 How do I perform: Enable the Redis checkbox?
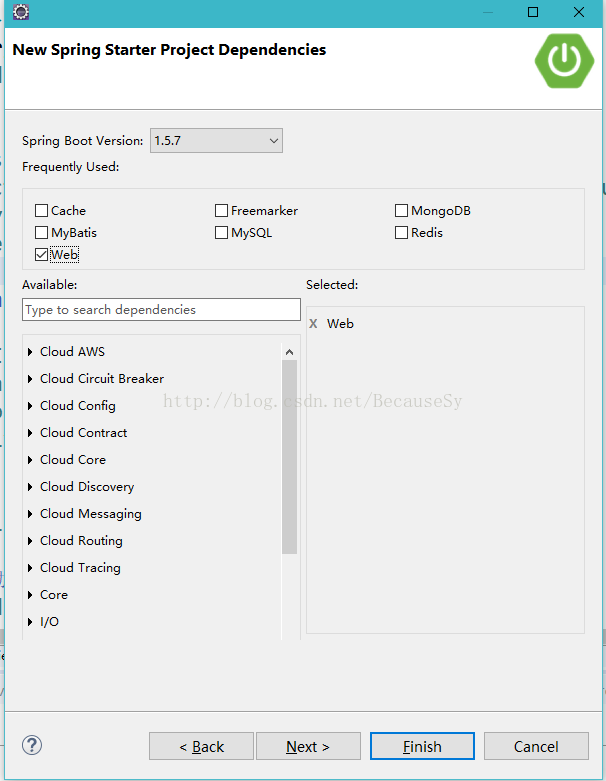[x=401, y=233]
